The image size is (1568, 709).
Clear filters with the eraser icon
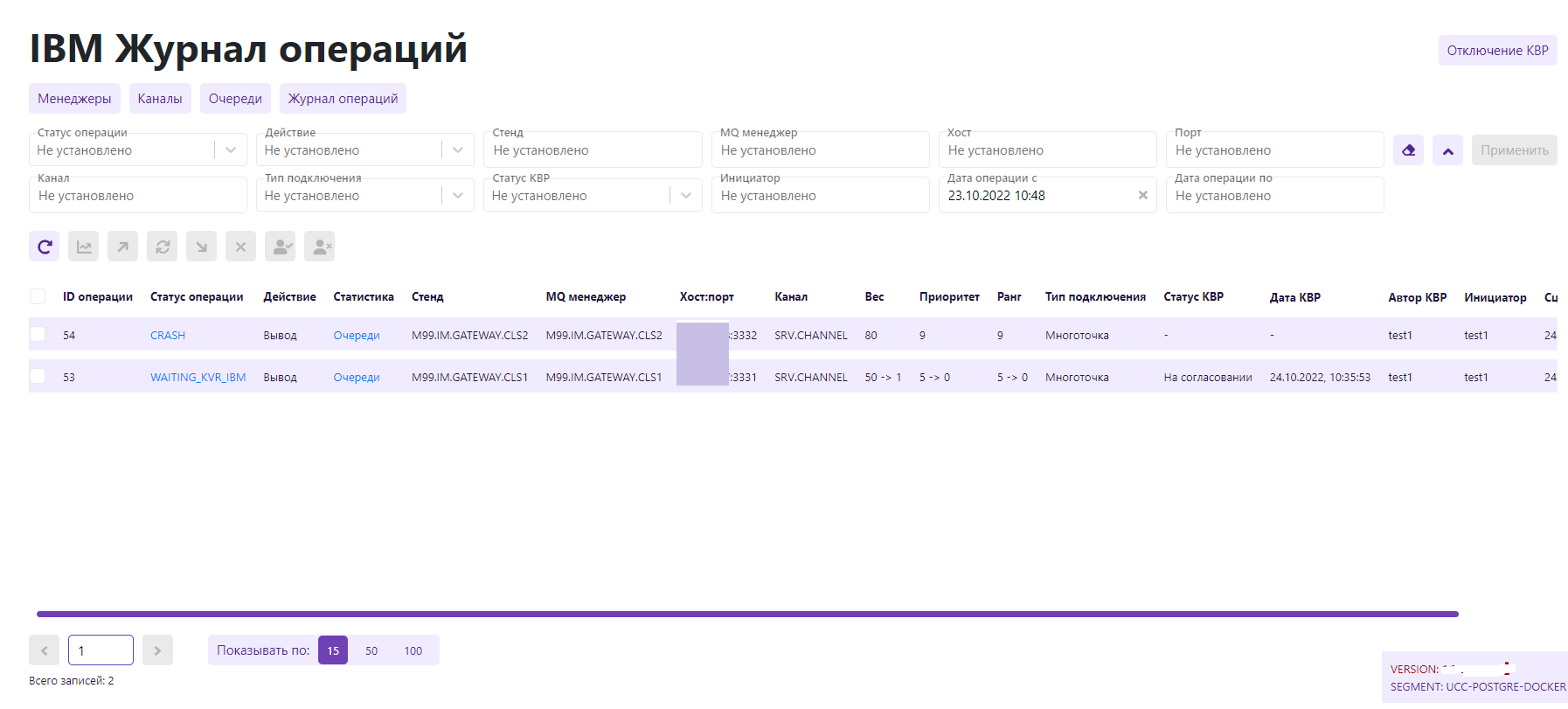point(1408,150)
